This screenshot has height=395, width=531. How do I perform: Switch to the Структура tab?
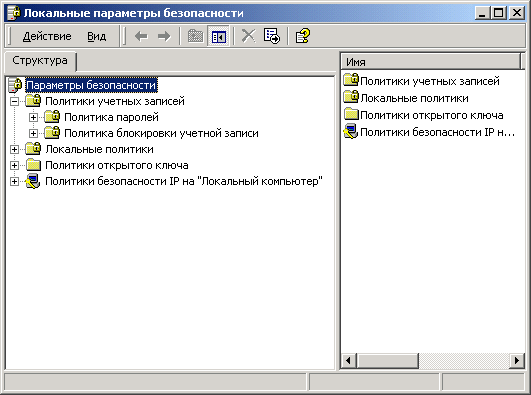(40, 61)
